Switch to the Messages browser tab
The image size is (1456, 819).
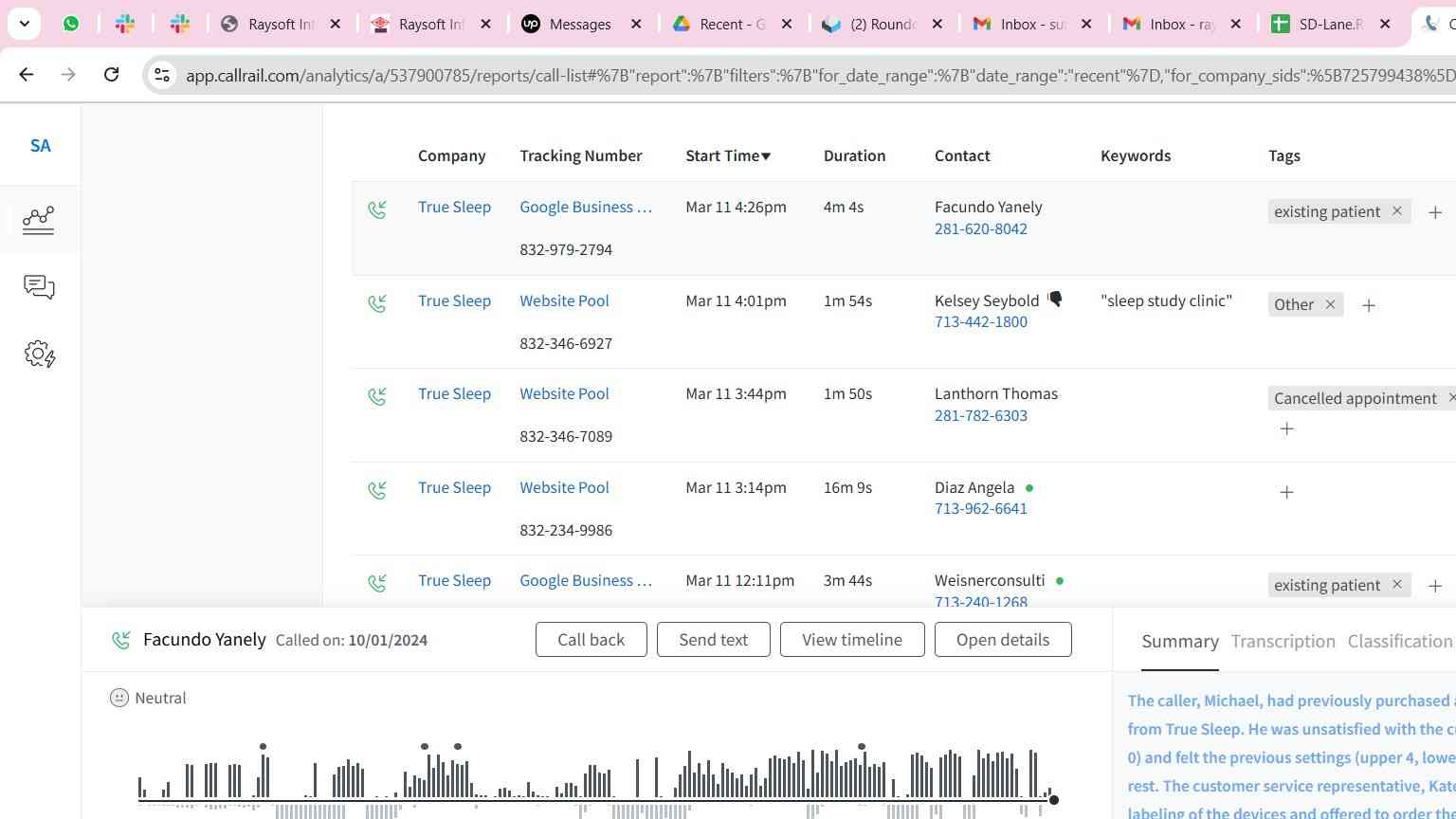pos(580,24)
